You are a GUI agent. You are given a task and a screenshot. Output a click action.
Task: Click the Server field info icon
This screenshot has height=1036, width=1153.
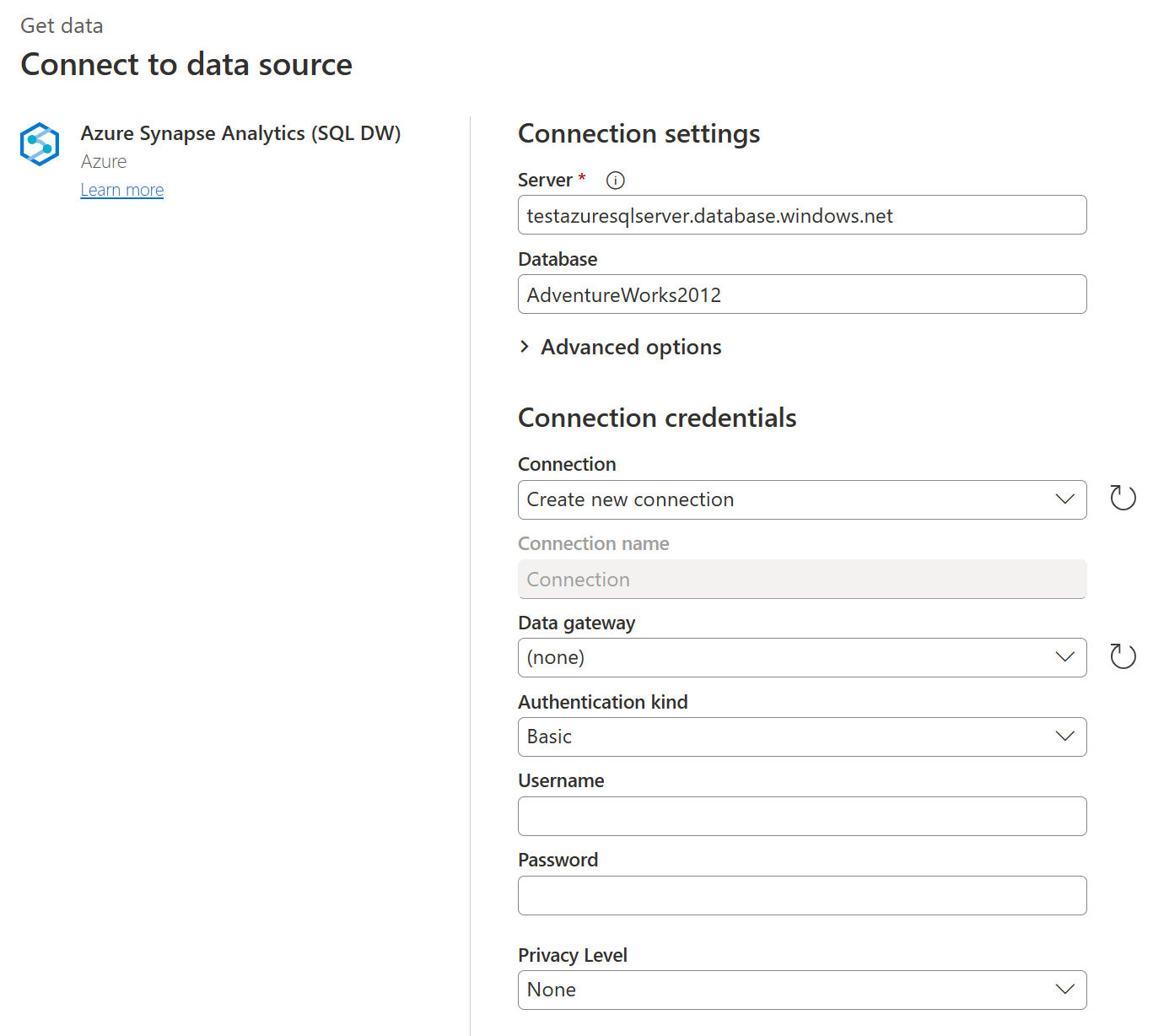click(x=615, y=179)
